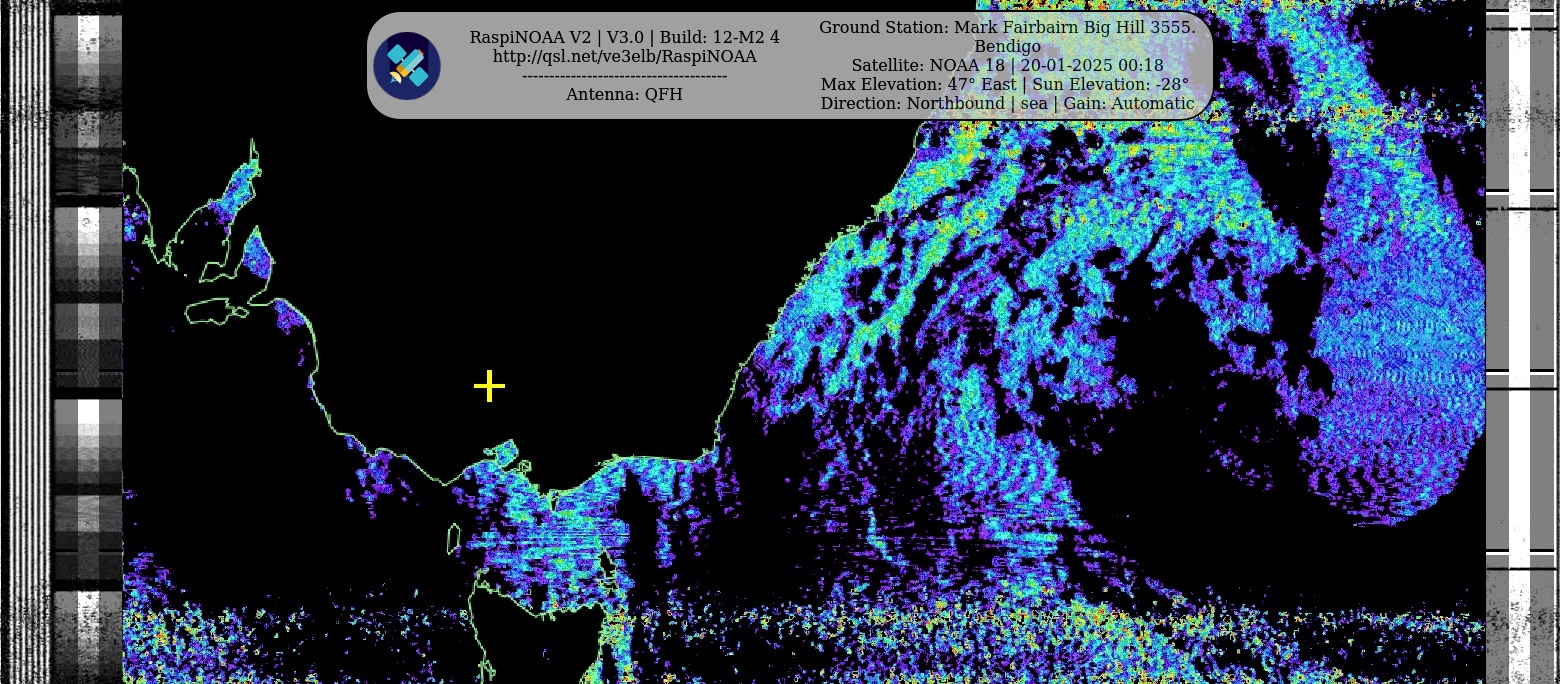The width and height of the screenshot is (1560, 684).
Task: Open the qsl.net RaspiNOAA URL text
Action: point(625,56)
